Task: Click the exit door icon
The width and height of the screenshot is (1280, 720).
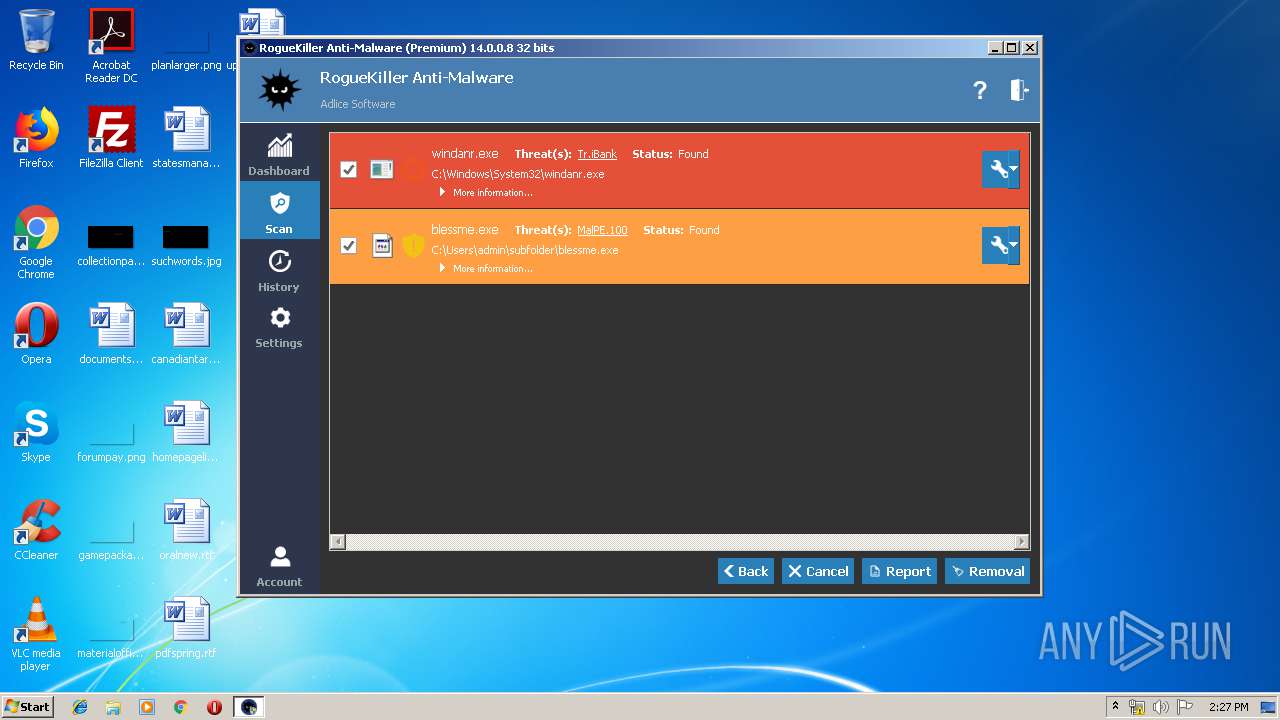Action: pyautogui.click(x=1019, y=90)
